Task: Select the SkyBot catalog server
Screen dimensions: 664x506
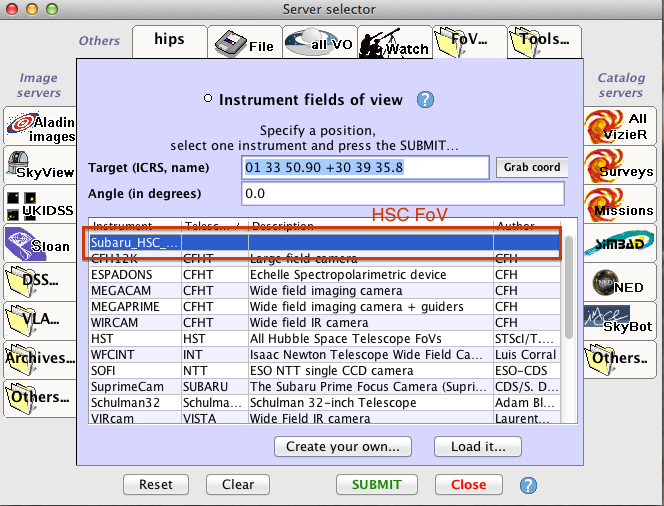Action: tap(621, 320)
